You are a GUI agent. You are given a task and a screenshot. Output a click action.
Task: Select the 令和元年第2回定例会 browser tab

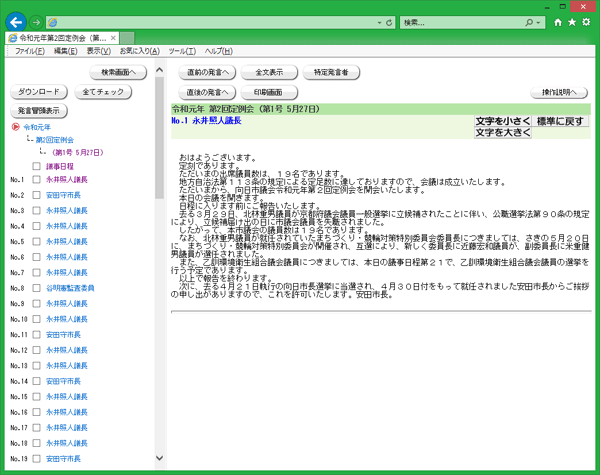(x=61, y=38)
